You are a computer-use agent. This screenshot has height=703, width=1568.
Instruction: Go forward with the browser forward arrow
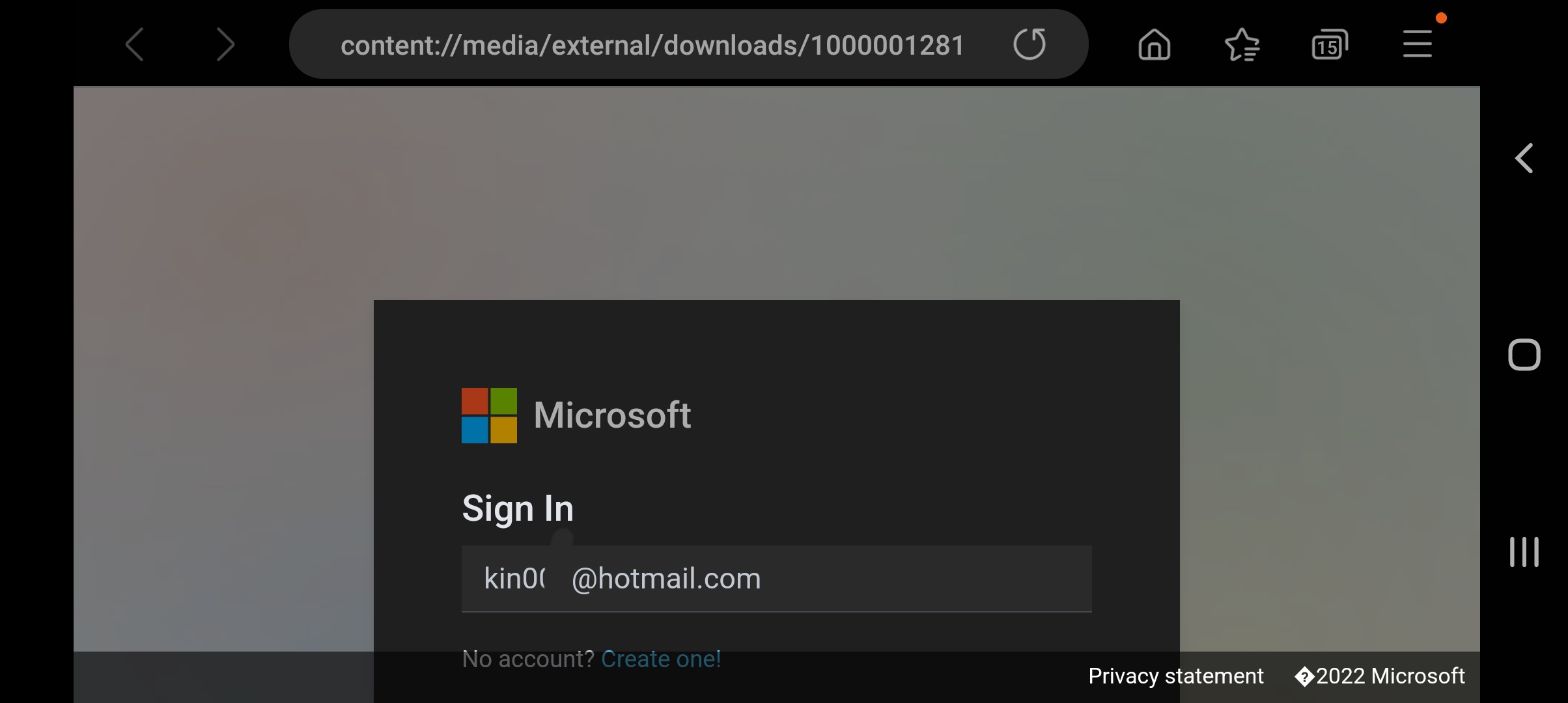point(225,45)
